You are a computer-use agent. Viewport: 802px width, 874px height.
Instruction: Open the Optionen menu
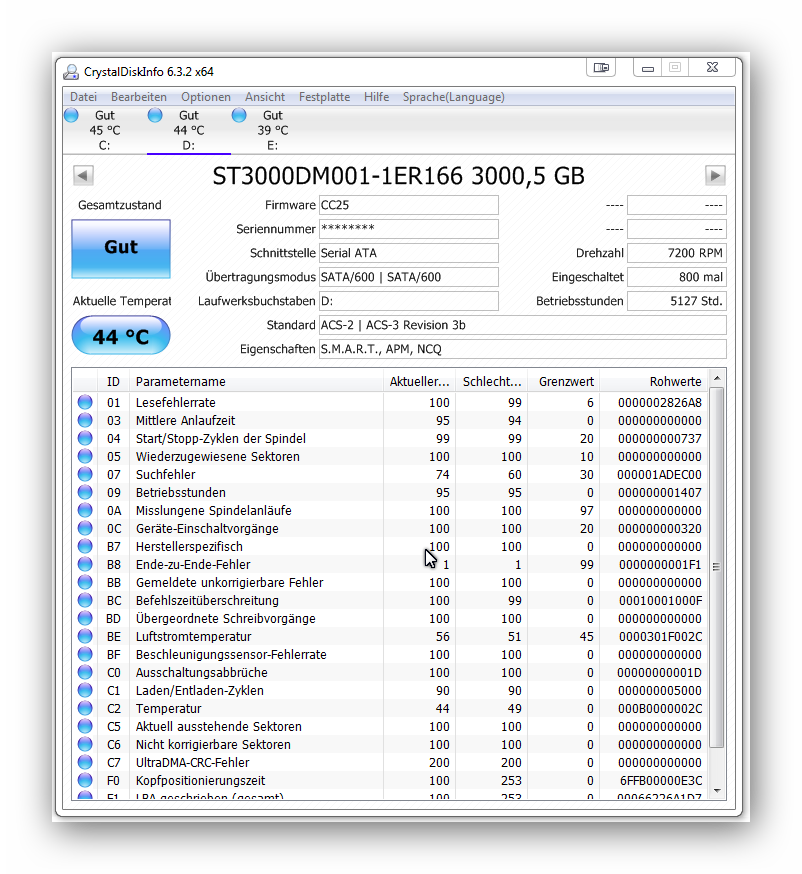pos(205,96)
